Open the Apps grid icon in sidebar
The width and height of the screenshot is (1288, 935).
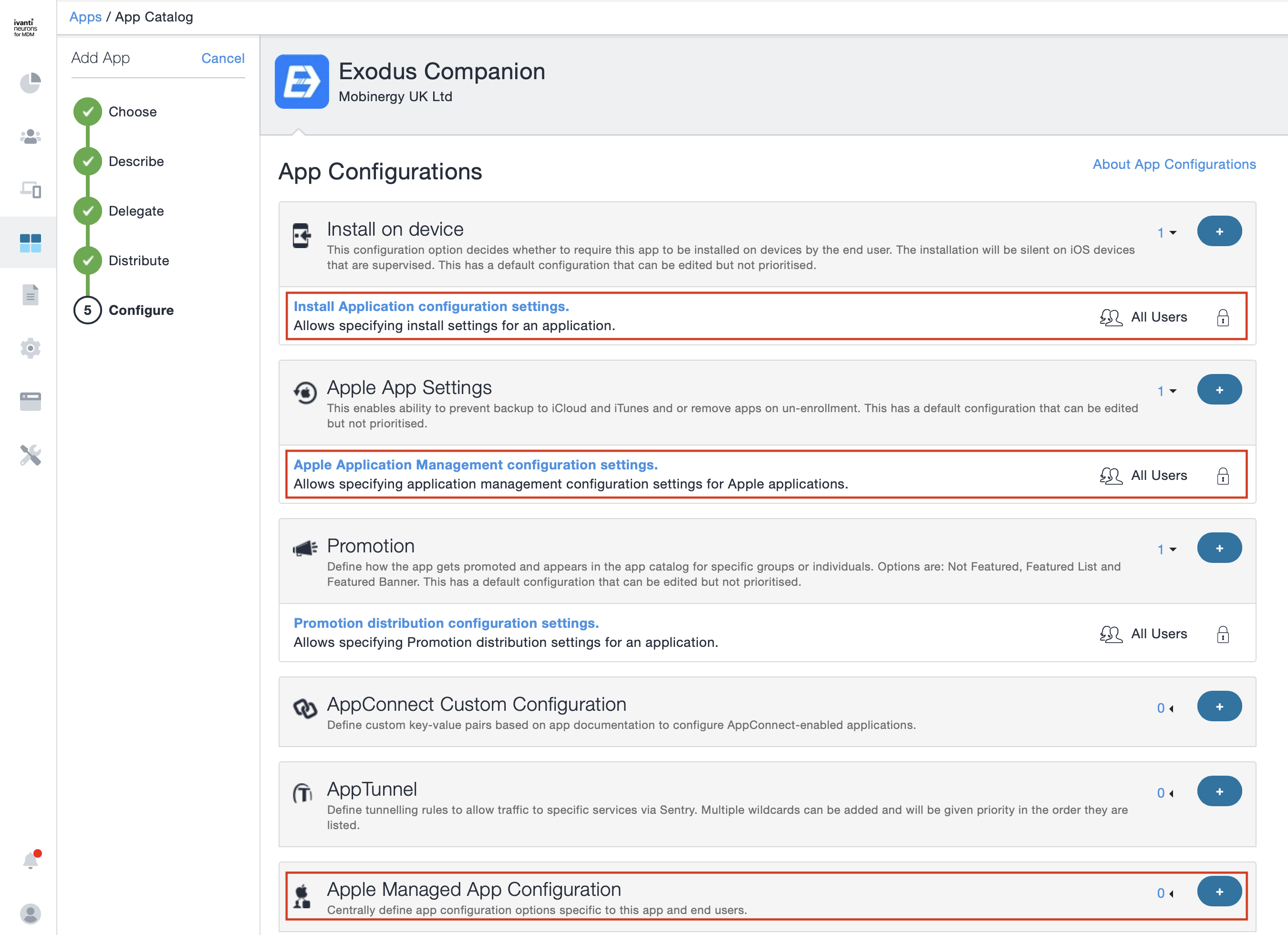tap(30, 243)
